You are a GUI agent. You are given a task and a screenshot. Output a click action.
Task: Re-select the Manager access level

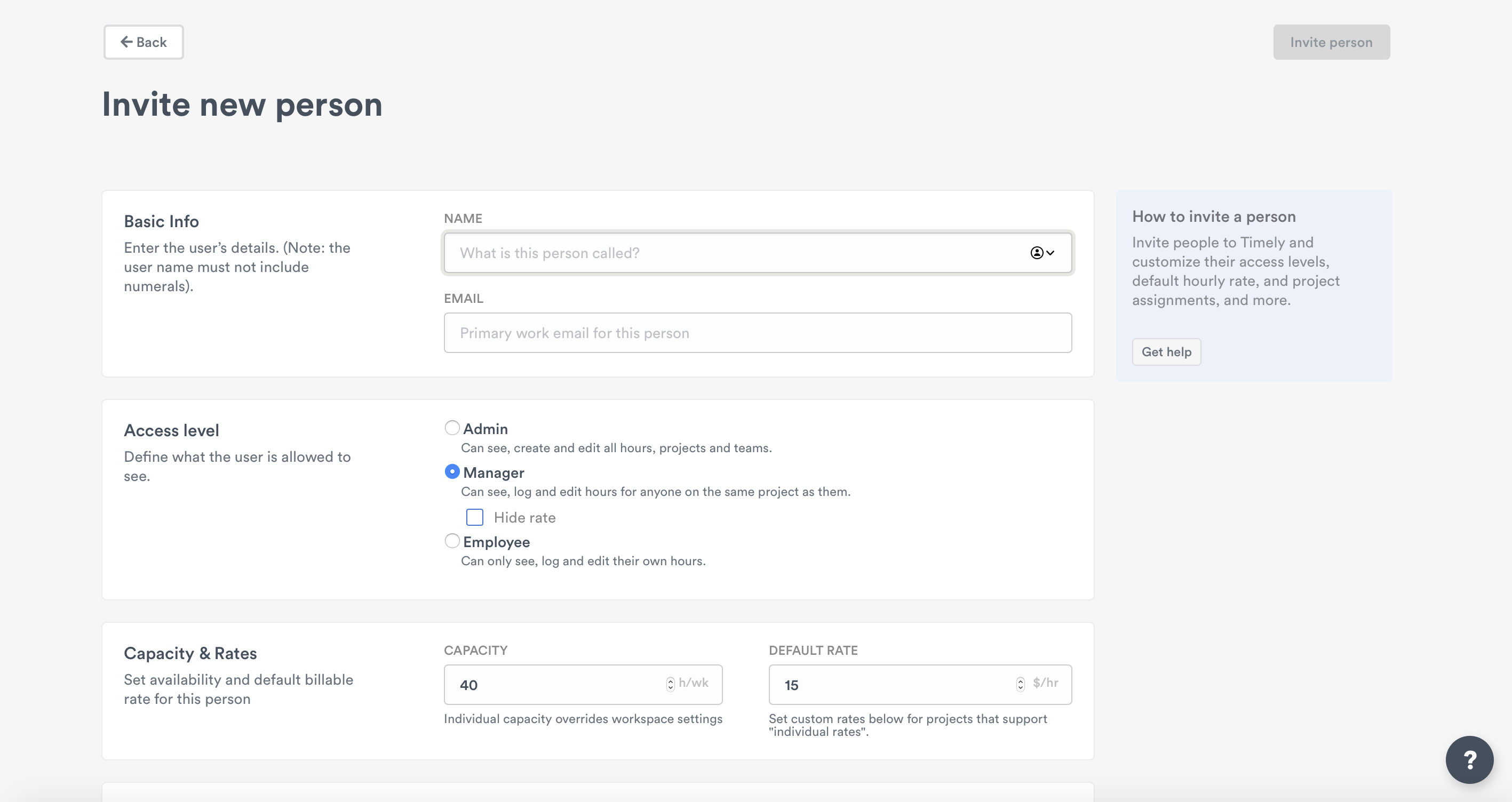tap(451, 471)
